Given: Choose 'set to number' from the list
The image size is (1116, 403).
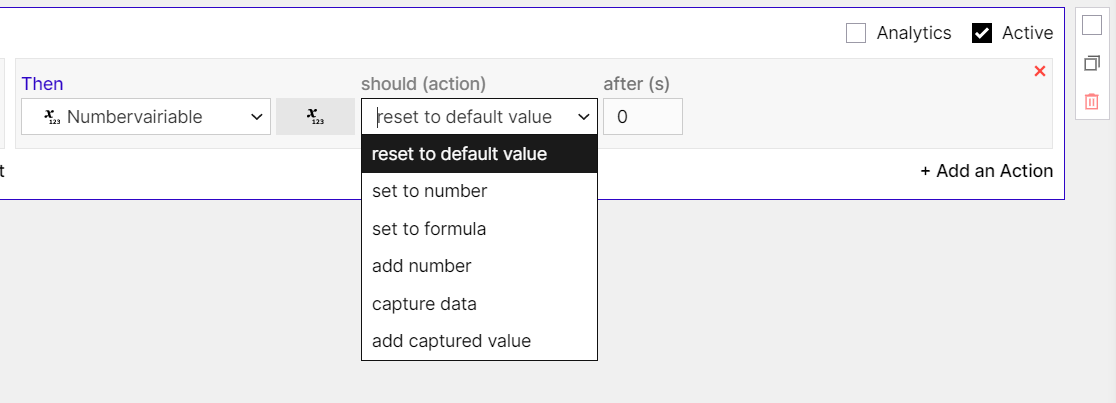Looking at the screenshot, I should (479, 191).
